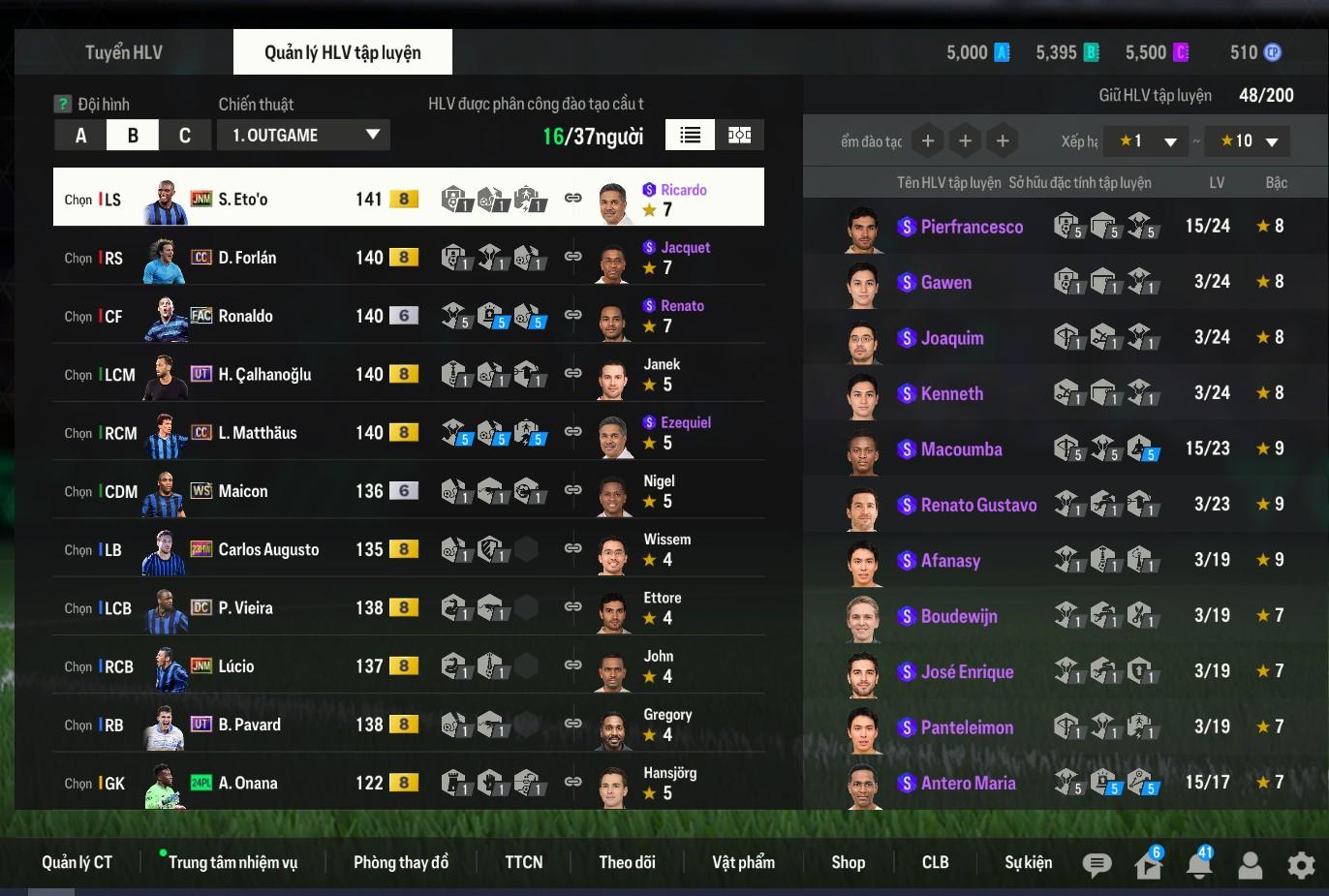The height and width of the screenshot is (896, 1329).
Task: Select squad A
Action: pyautogui.click(x=80, y=136)
